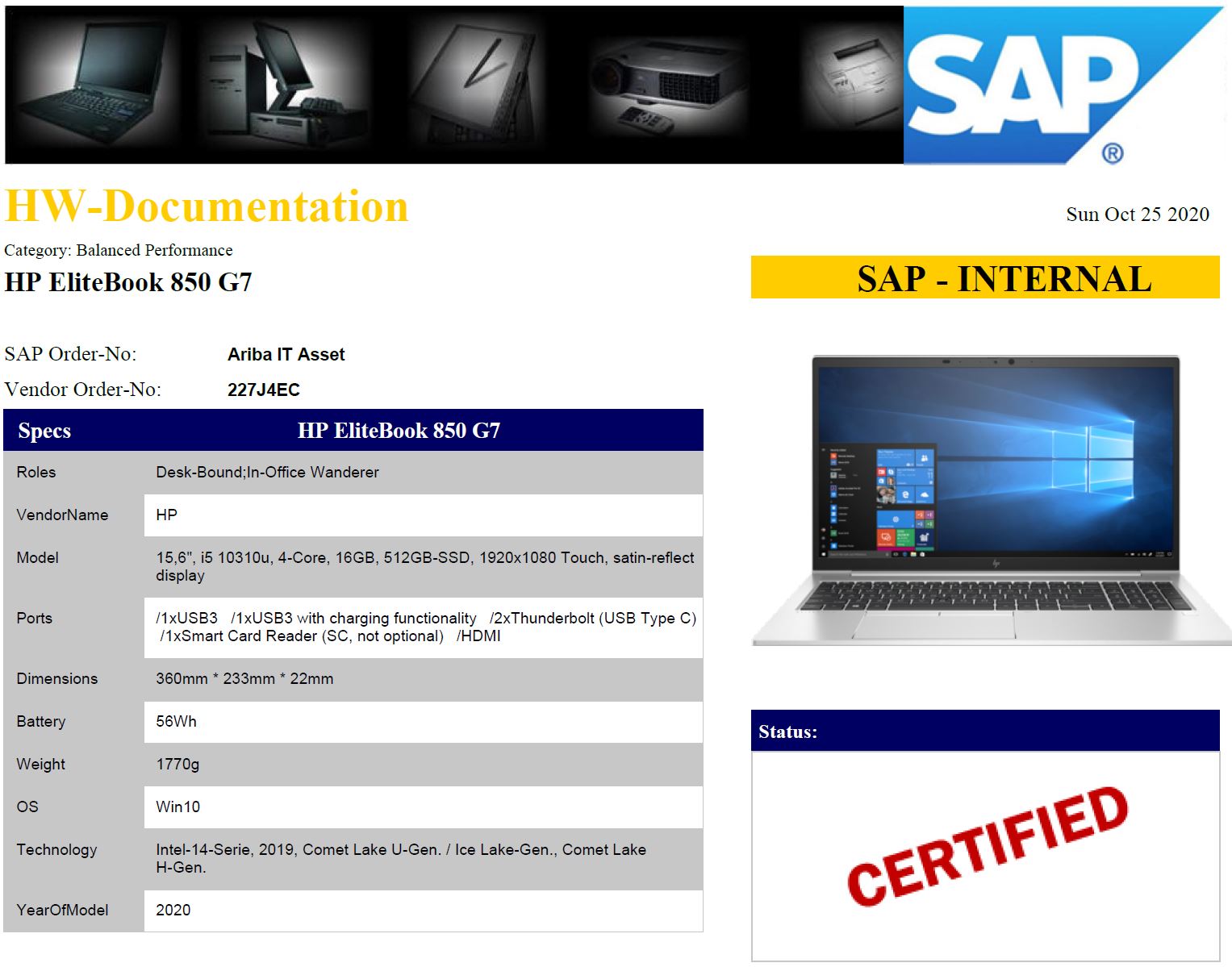Click the date Sun Oct 25 2020
Screen dimensions: 1232x967
tap(1138, 214)
